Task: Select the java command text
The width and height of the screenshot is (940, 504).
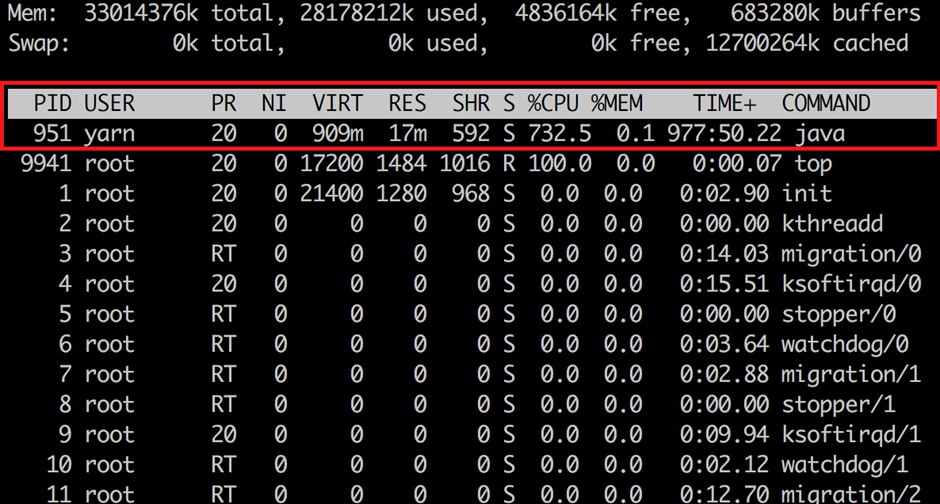Action: click(820, 134)
